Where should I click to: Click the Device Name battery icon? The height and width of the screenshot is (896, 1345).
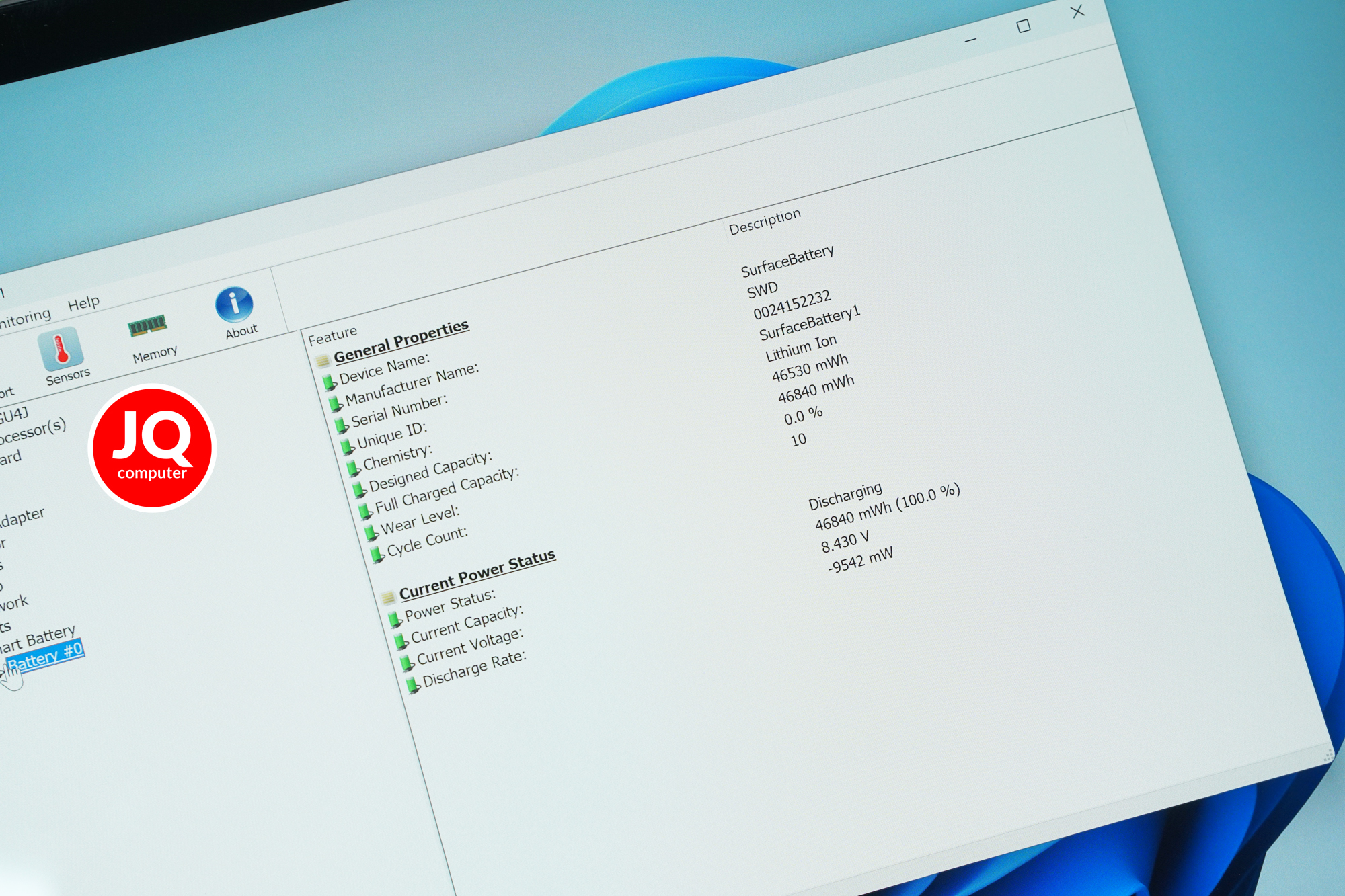coord(329,382)
